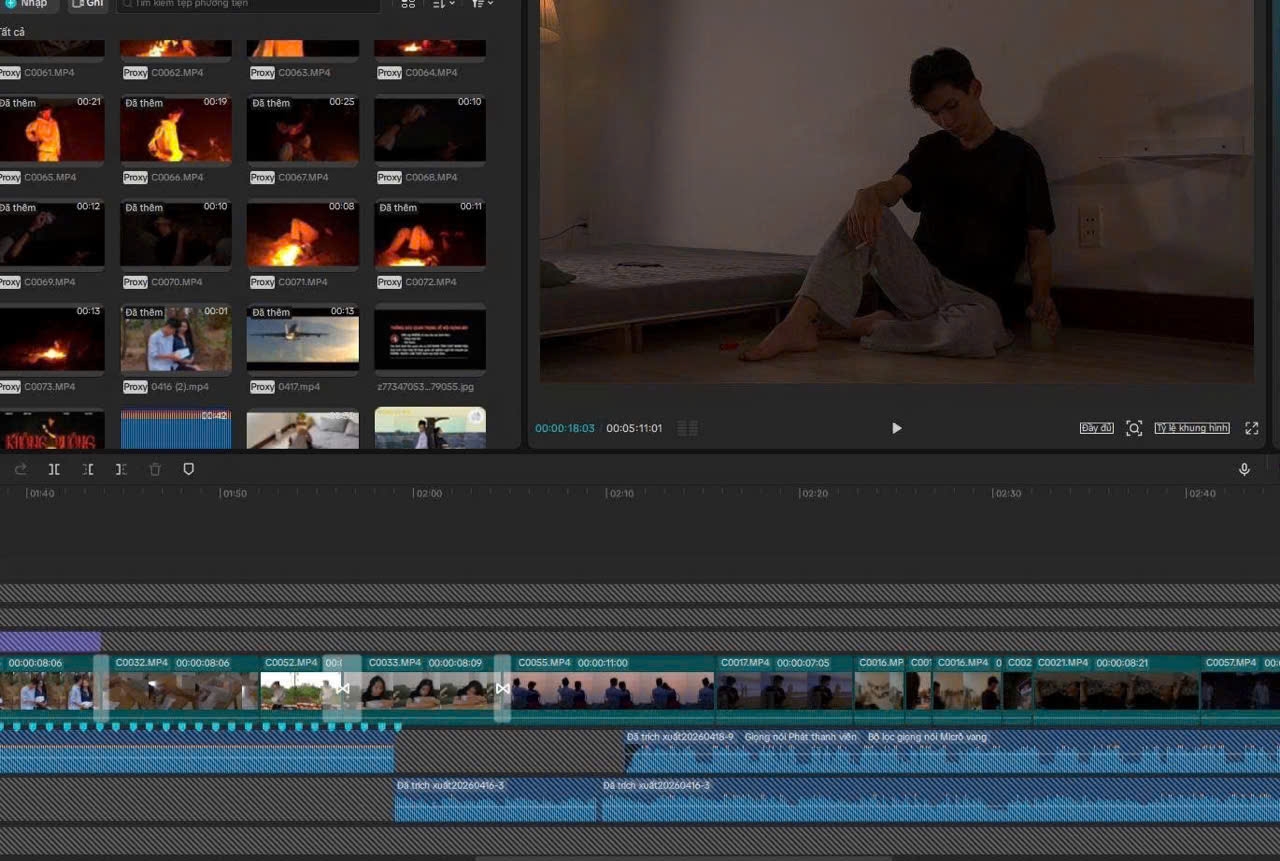Click the Ghi record button
Viewport: 1280px width, 861px height.
pos(88,4)
